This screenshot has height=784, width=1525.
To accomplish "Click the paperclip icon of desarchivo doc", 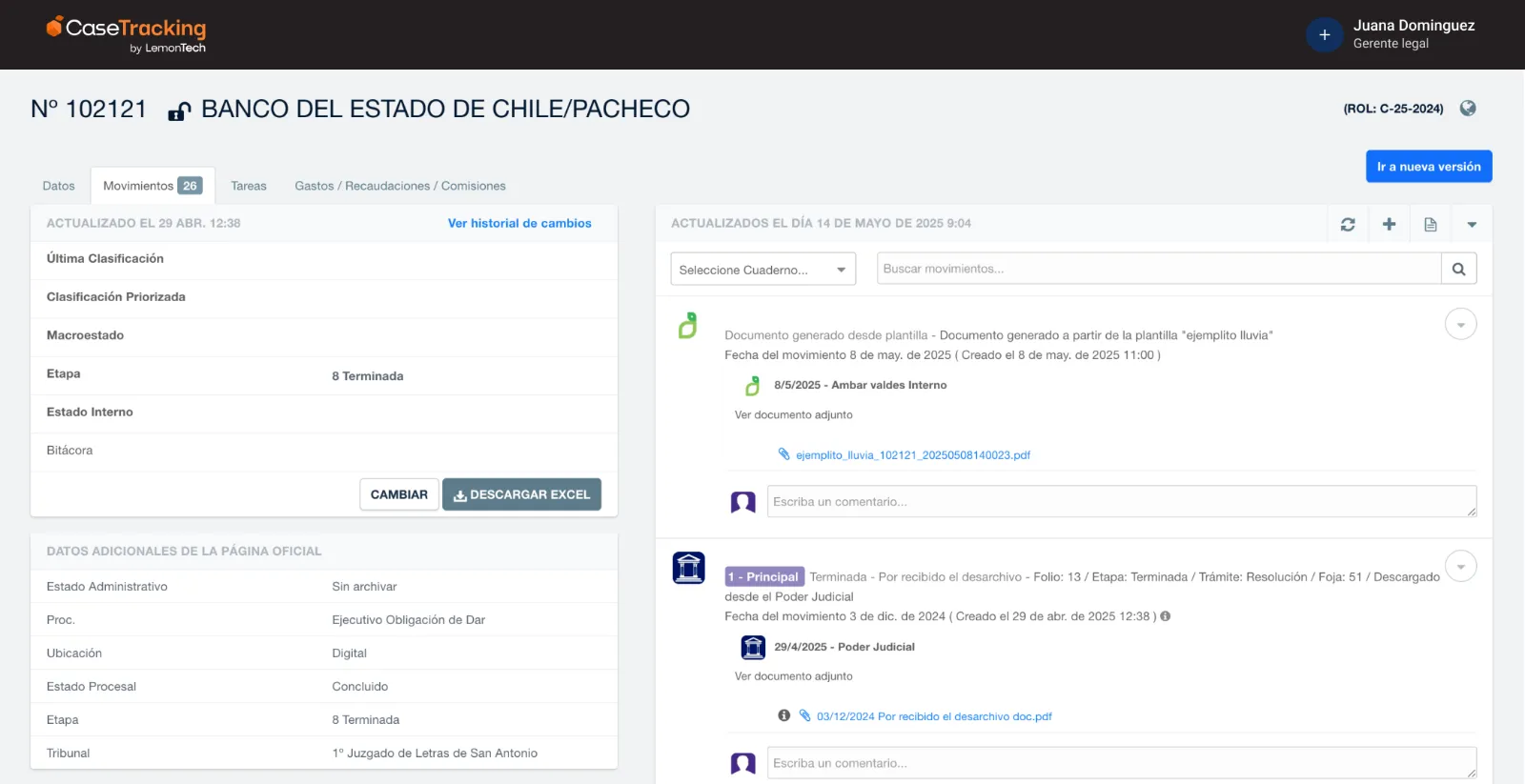I will [x=804, y=715].
